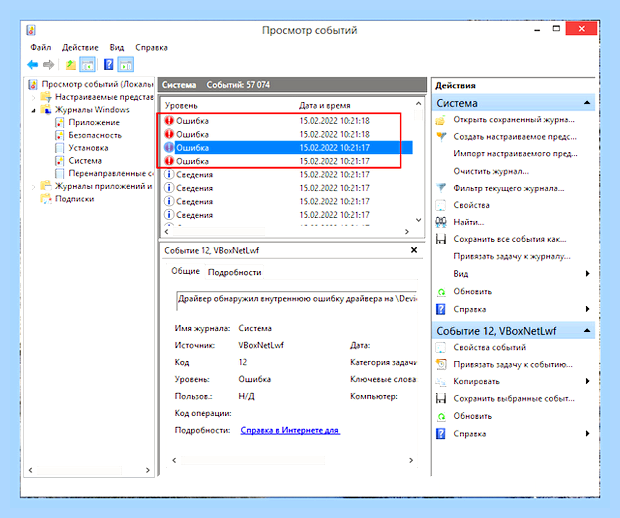Close the Событие 12 preview pane
The height and width of the screenshot is (518, 620).
[x=414, y=250]
